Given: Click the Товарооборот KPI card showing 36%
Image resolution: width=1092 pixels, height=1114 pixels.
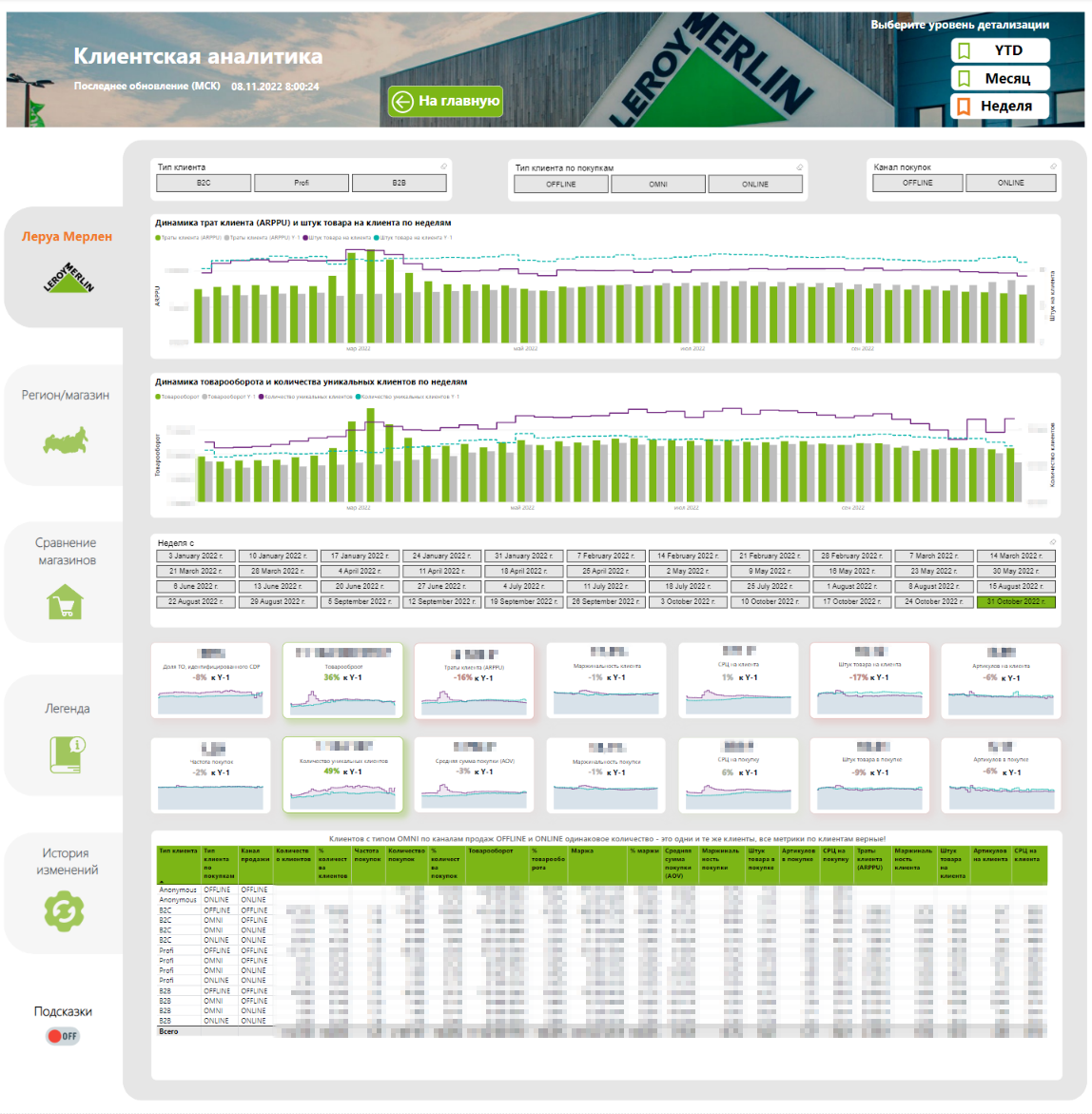Looking at the screenshot, I should [343, 680].
